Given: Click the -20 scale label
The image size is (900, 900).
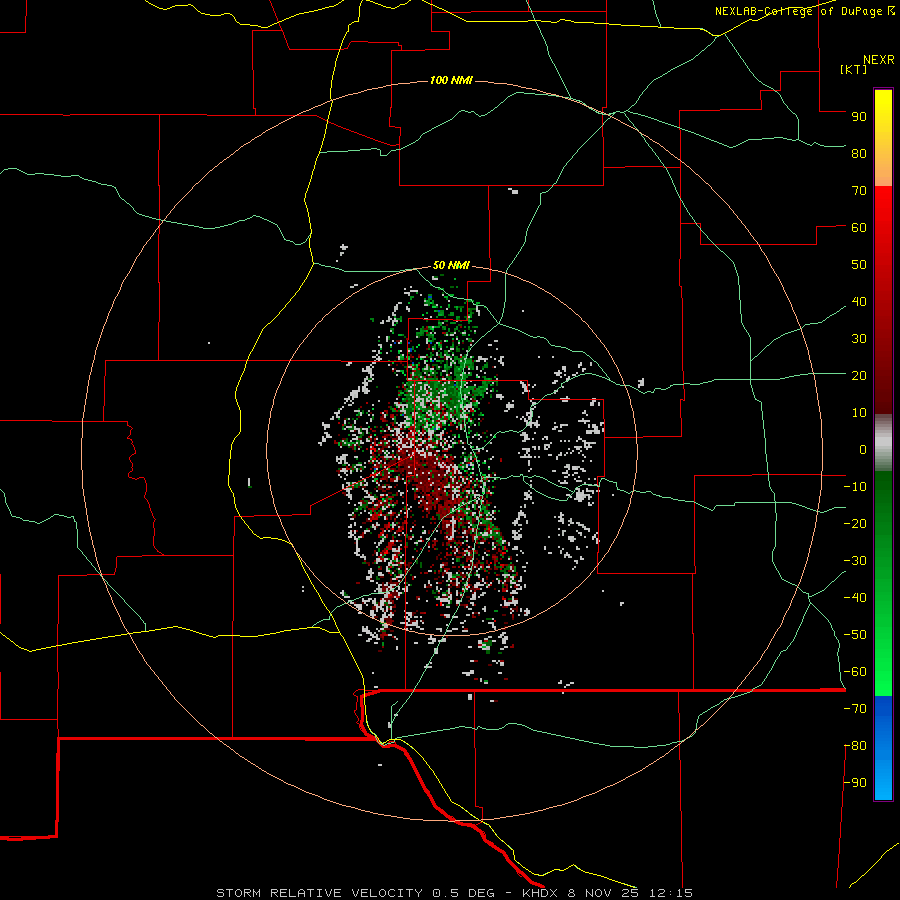Looking at the screenshot, I should click(855, 523).
